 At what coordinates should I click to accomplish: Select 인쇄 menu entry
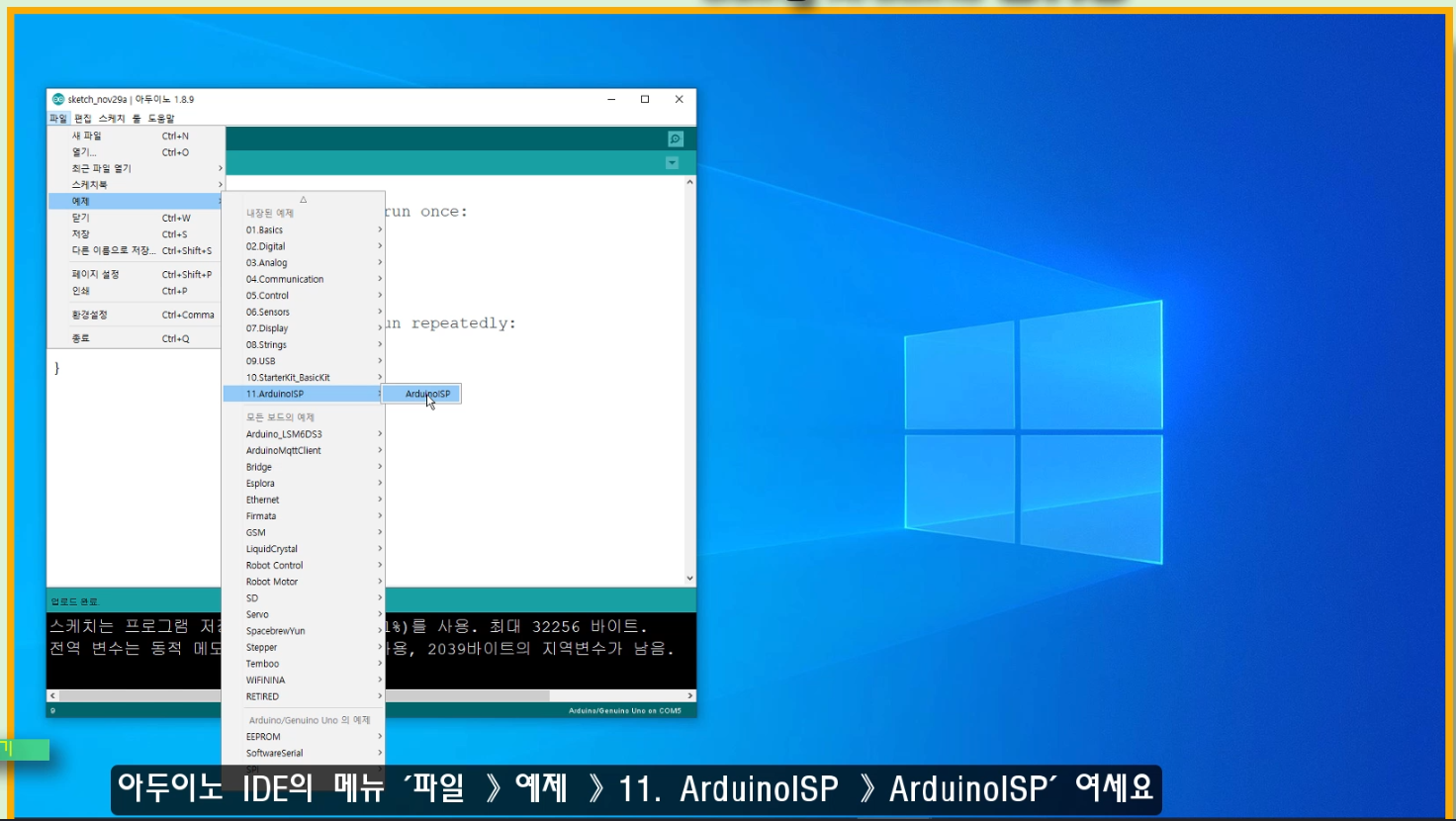136,291
